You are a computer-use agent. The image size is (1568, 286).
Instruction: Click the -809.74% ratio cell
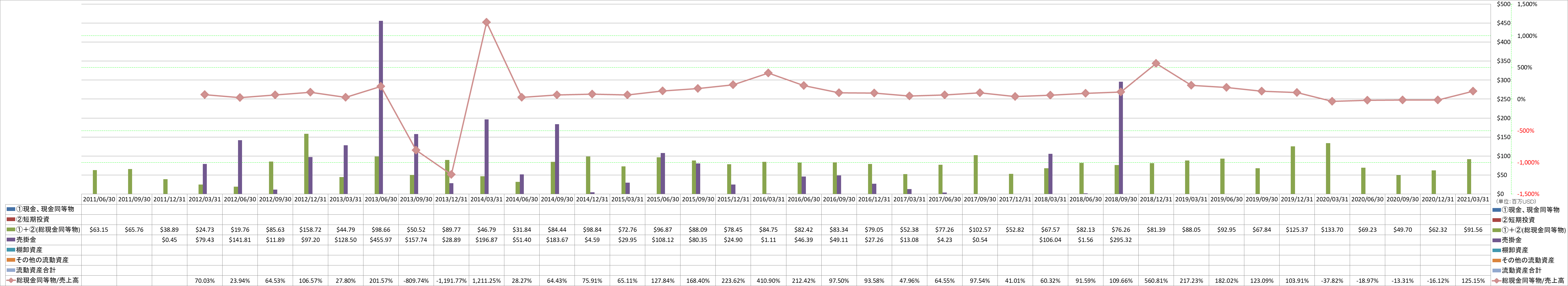point(416,280)
